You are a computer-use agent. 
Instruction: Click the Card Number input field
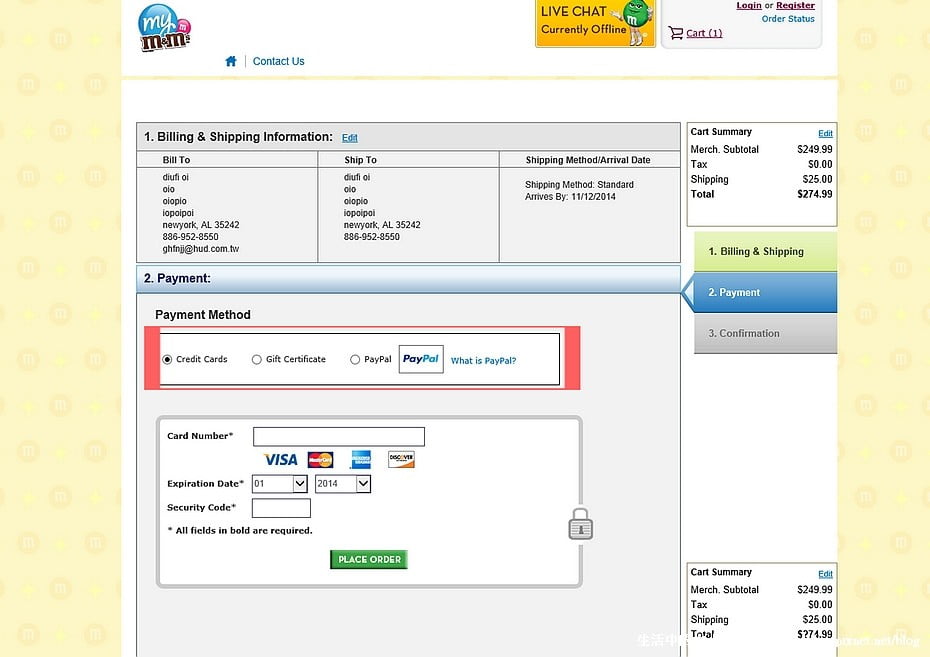pyautogui.click(x=338, y=437)
